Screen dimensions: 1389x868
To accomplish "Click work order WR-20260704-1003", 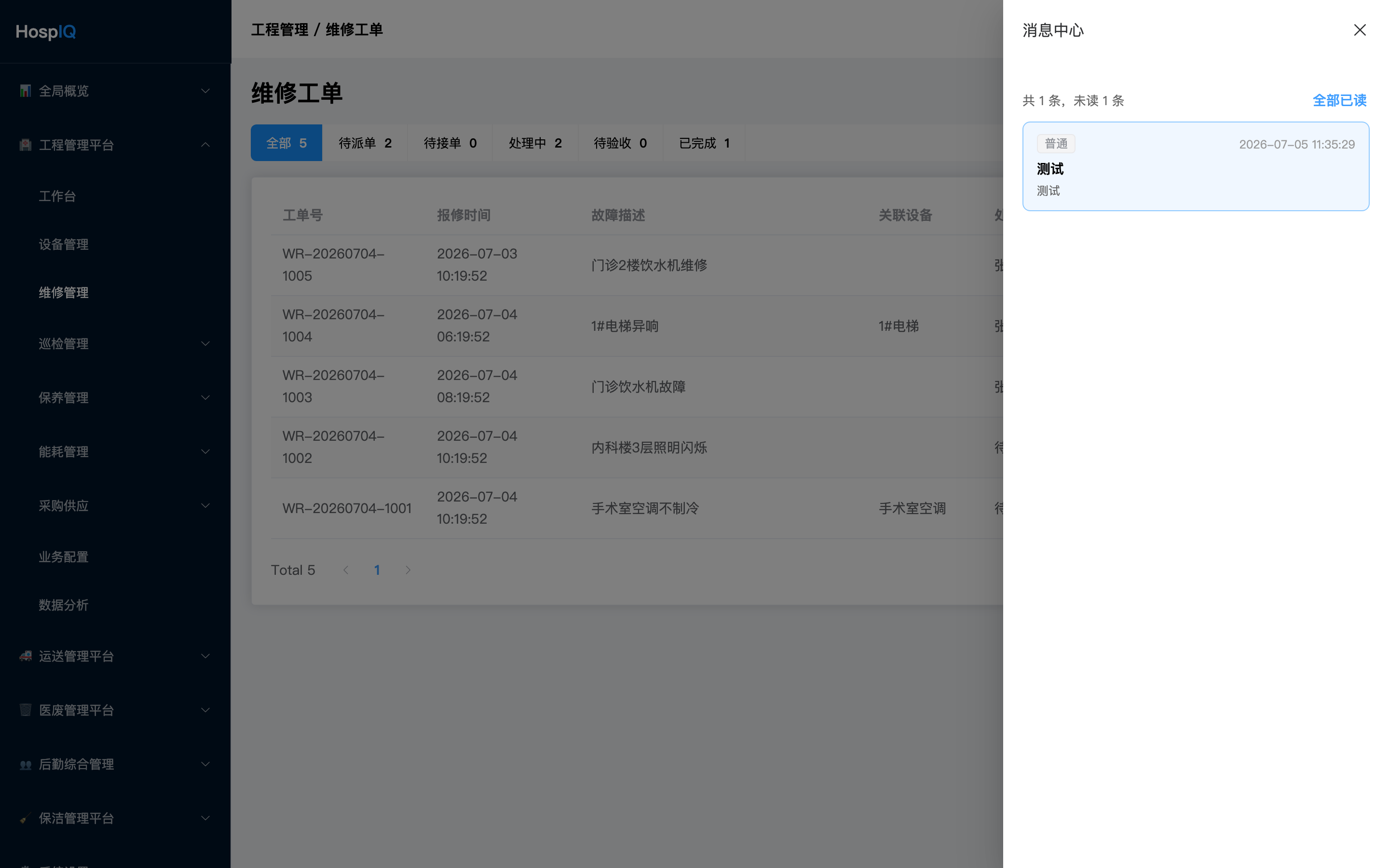I will (333, 386).
